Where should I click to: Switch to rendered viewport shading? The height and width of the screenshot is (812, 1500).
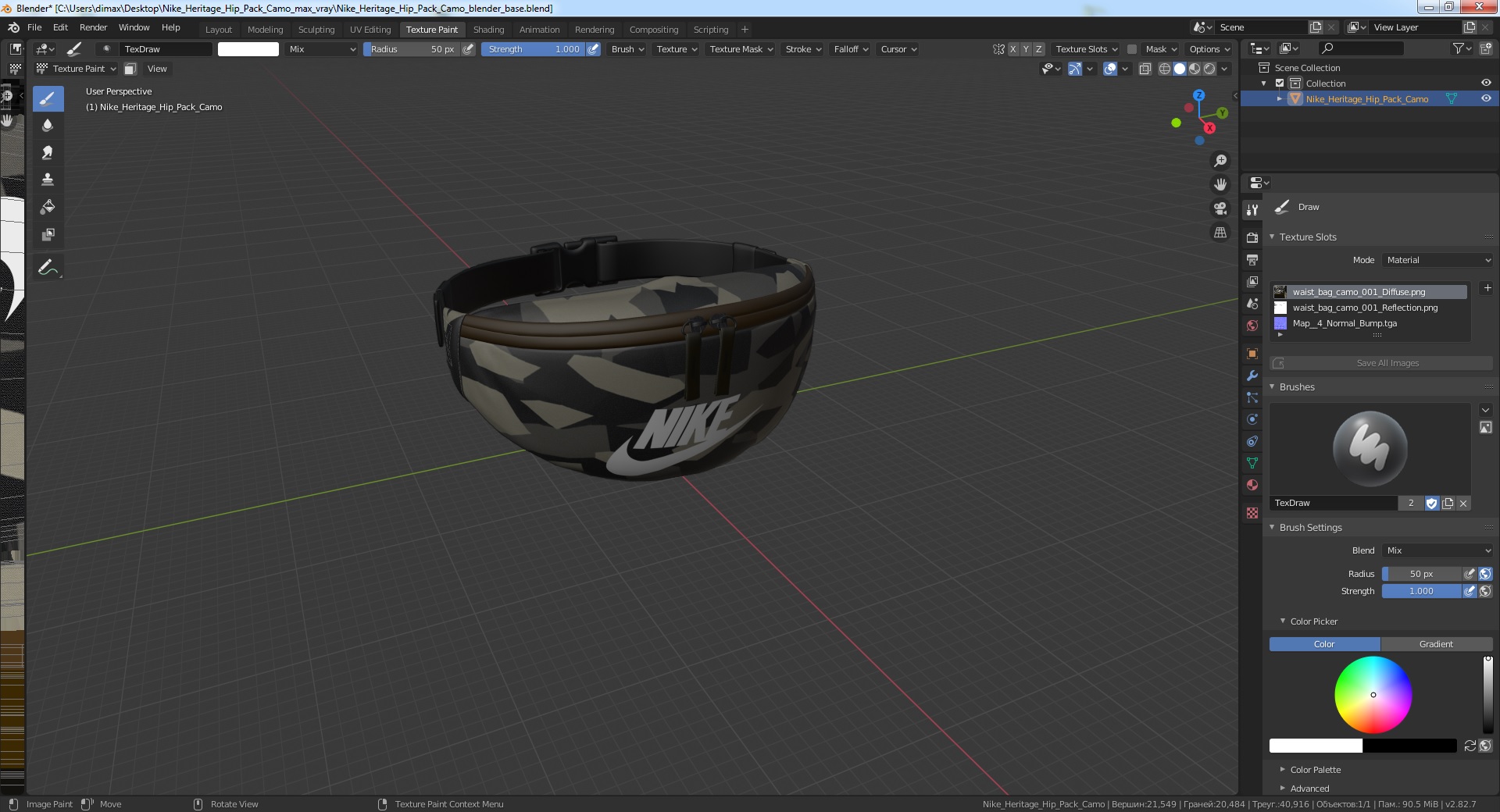tap(1209, 69)
